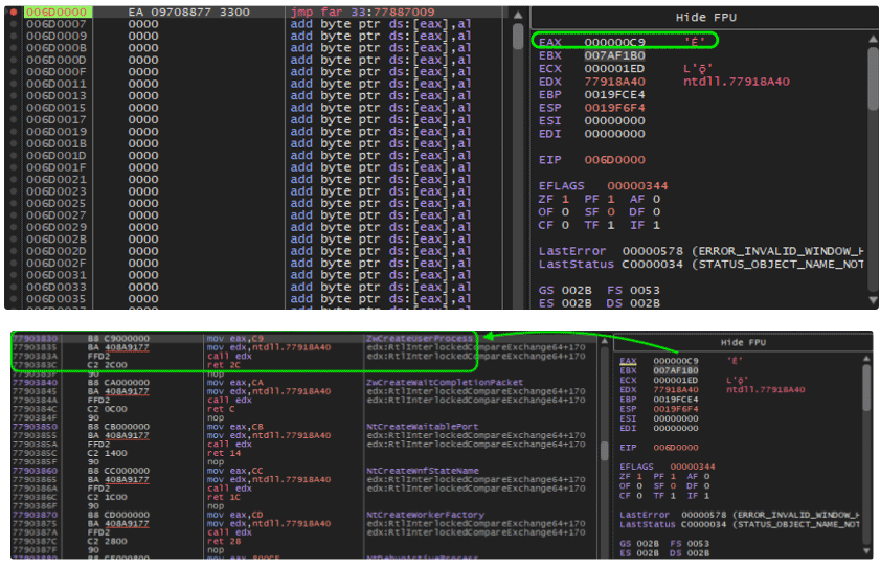880x568 pixels.
Task: Click EFLAGS value 00000344 in lower registers
Action: pos(693,467)
